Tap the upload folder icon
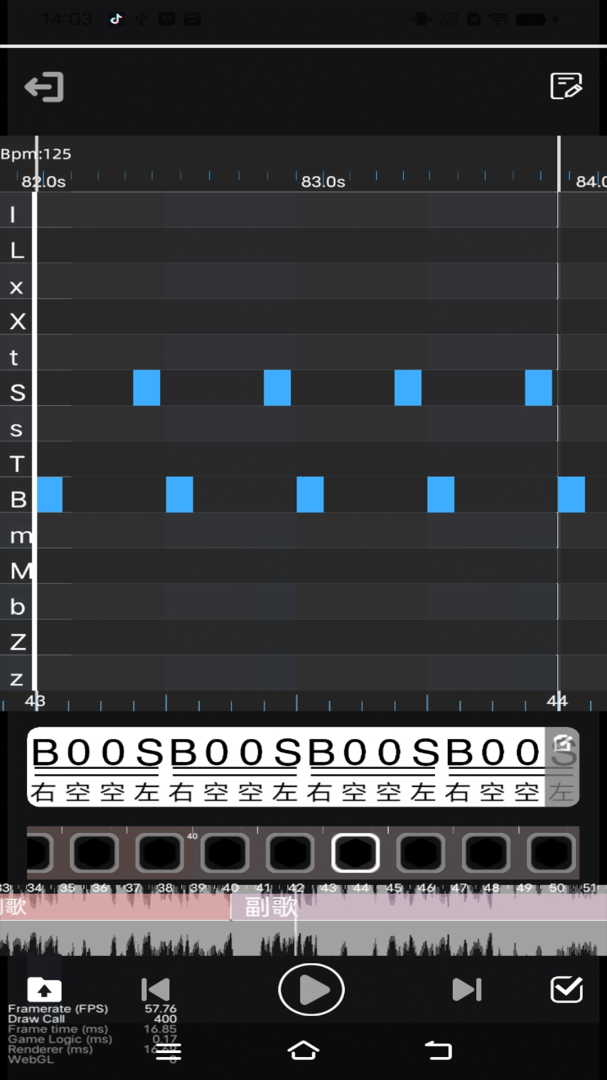Screen dimensions: 607x1080 [44, 990]
